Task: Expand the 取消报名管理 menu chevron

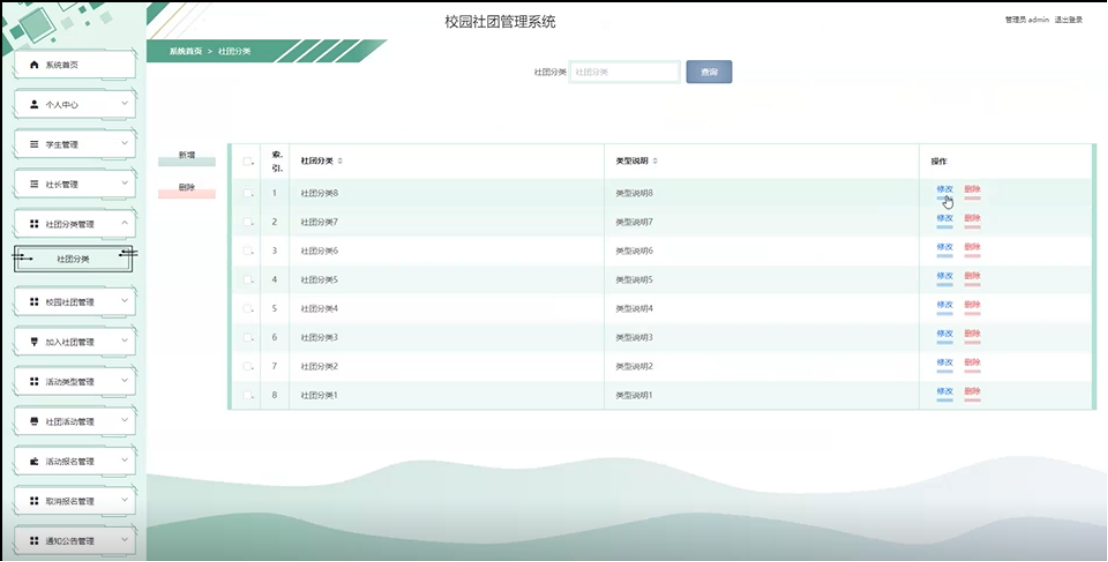Action: pos(124,500)
